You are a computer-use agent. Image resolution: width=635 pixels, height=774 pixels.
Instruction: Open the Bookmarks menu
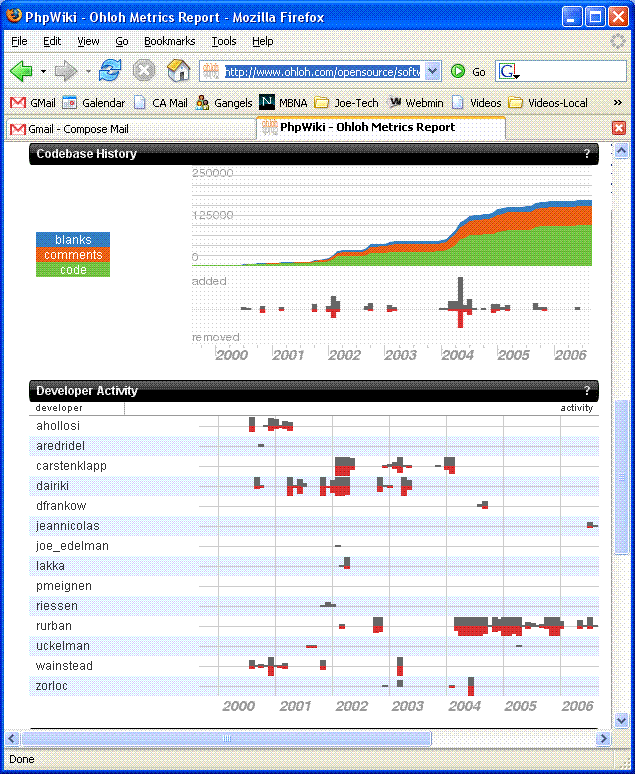(x=169, y=41)
